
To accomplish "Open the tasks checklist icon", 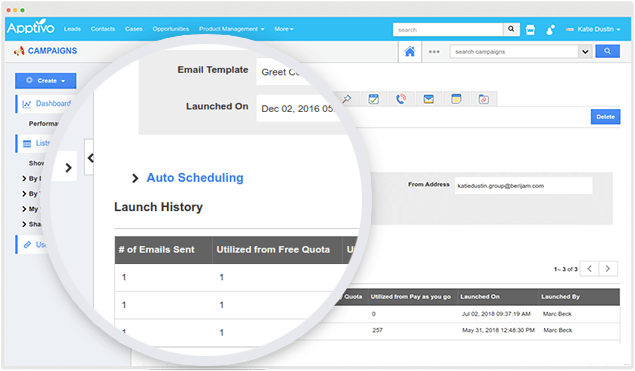I will [373, 99].
